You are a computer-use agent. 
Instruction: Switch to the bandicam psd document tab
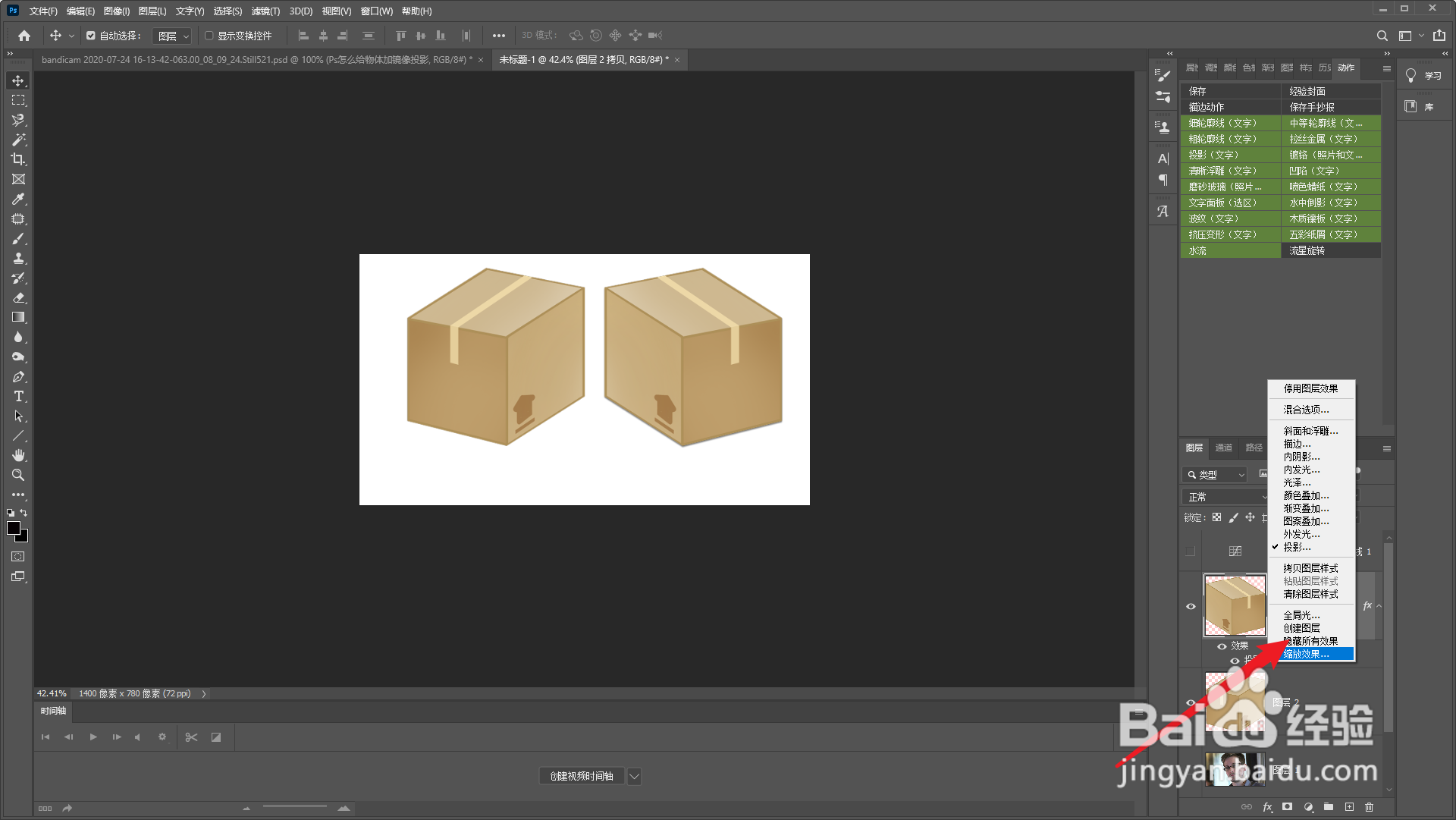point(257,60)
